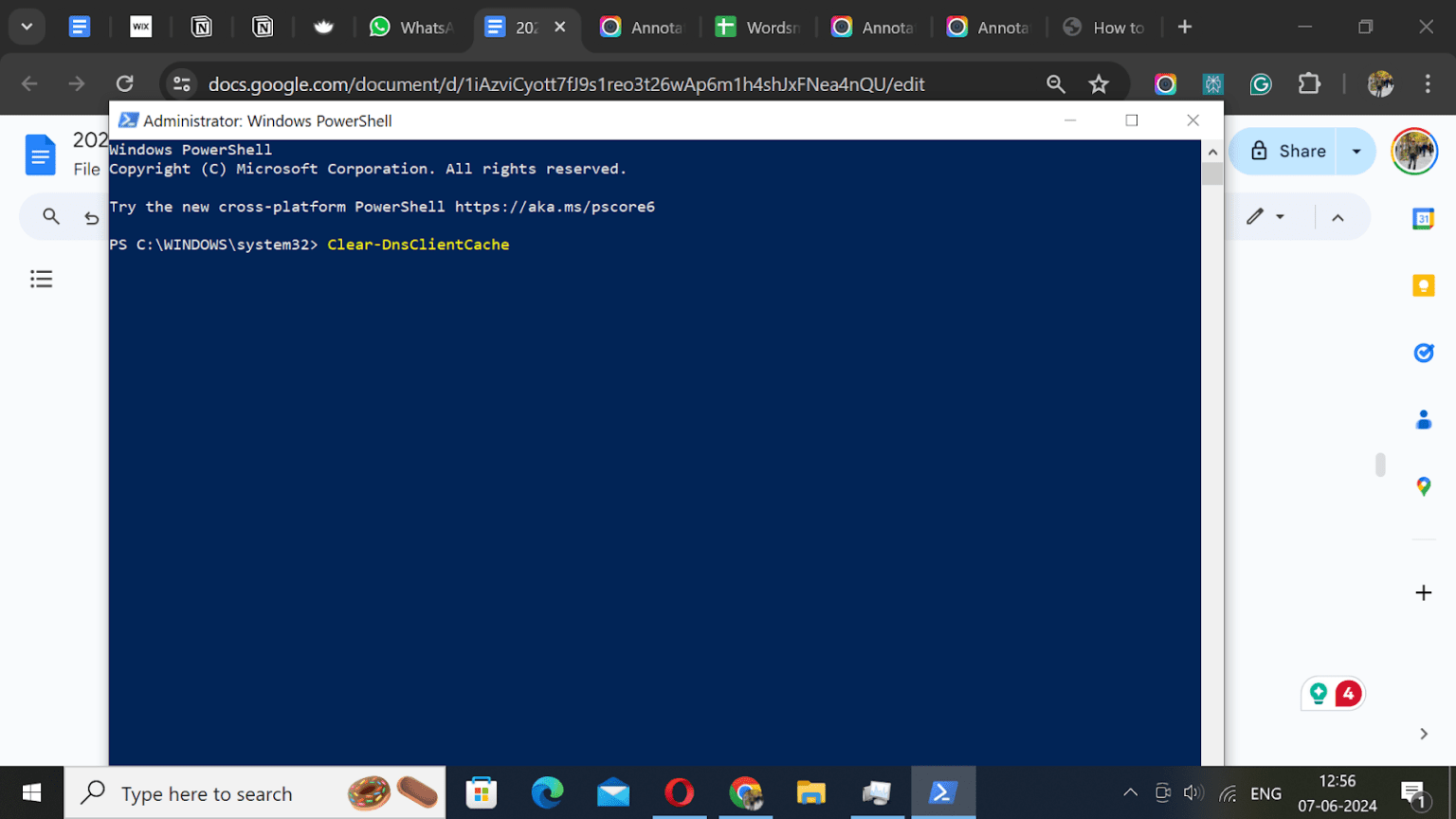Show hidden icons in the system tray
Screen dimensions: 1456x819
[1130, 792]
